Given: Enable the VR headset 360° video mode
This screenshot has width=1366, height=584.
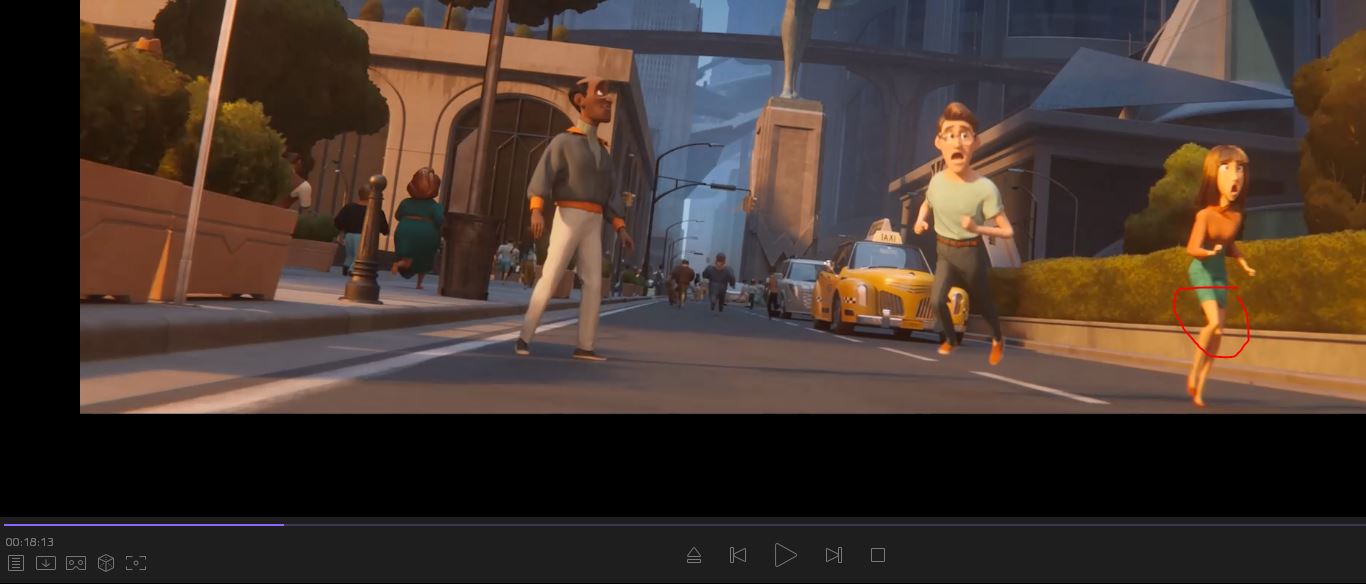Looking at the screenshot, I should (x=76, y=563).
